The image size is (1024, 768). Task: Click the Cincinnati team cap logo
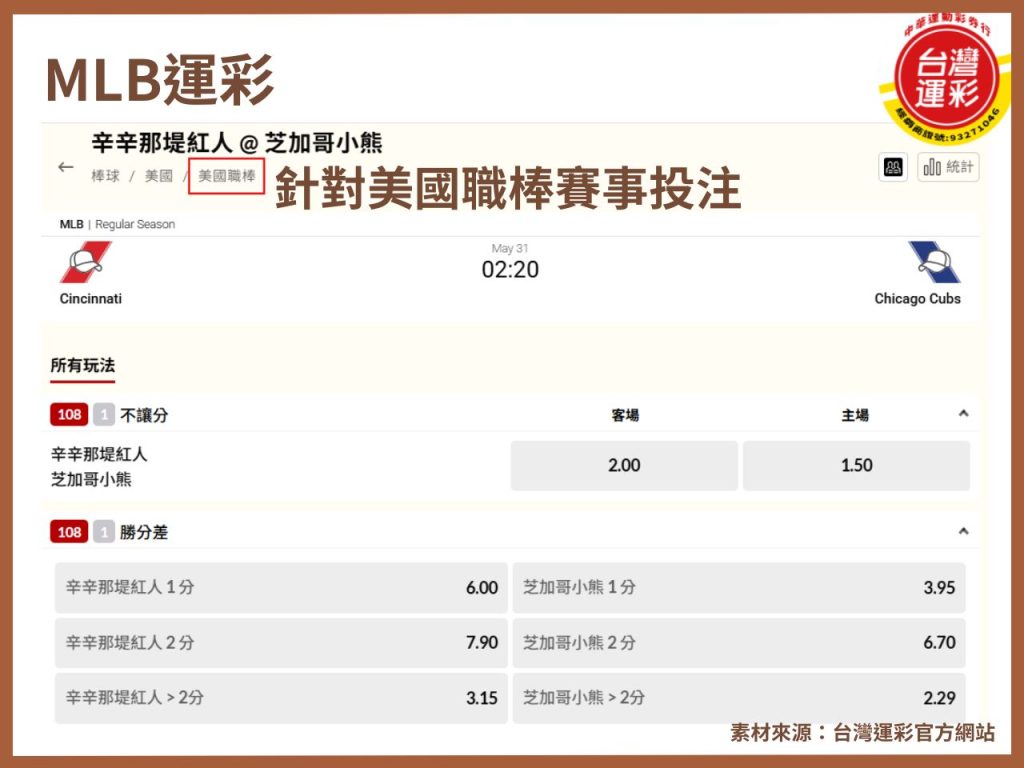click(86, 262)
